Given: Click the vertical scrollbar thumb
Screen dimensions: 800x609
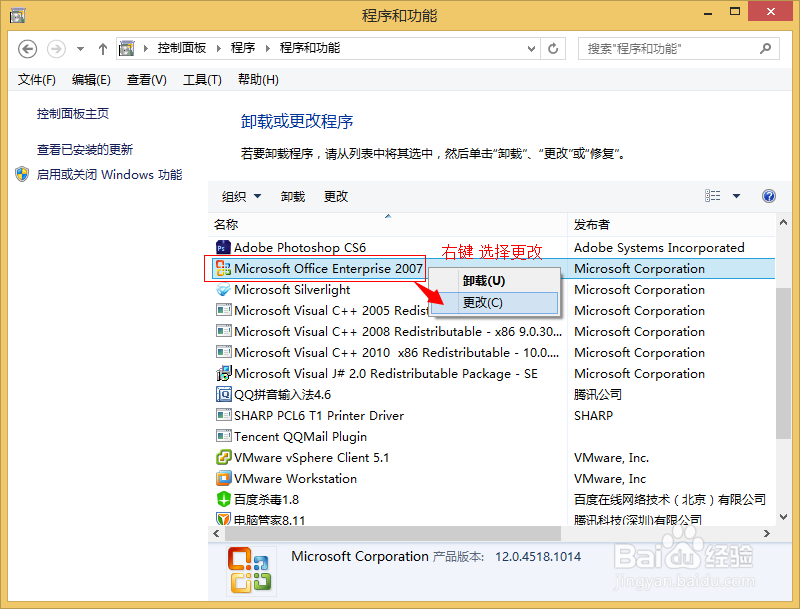Looking at the screenshot, I should pos(783,363).
